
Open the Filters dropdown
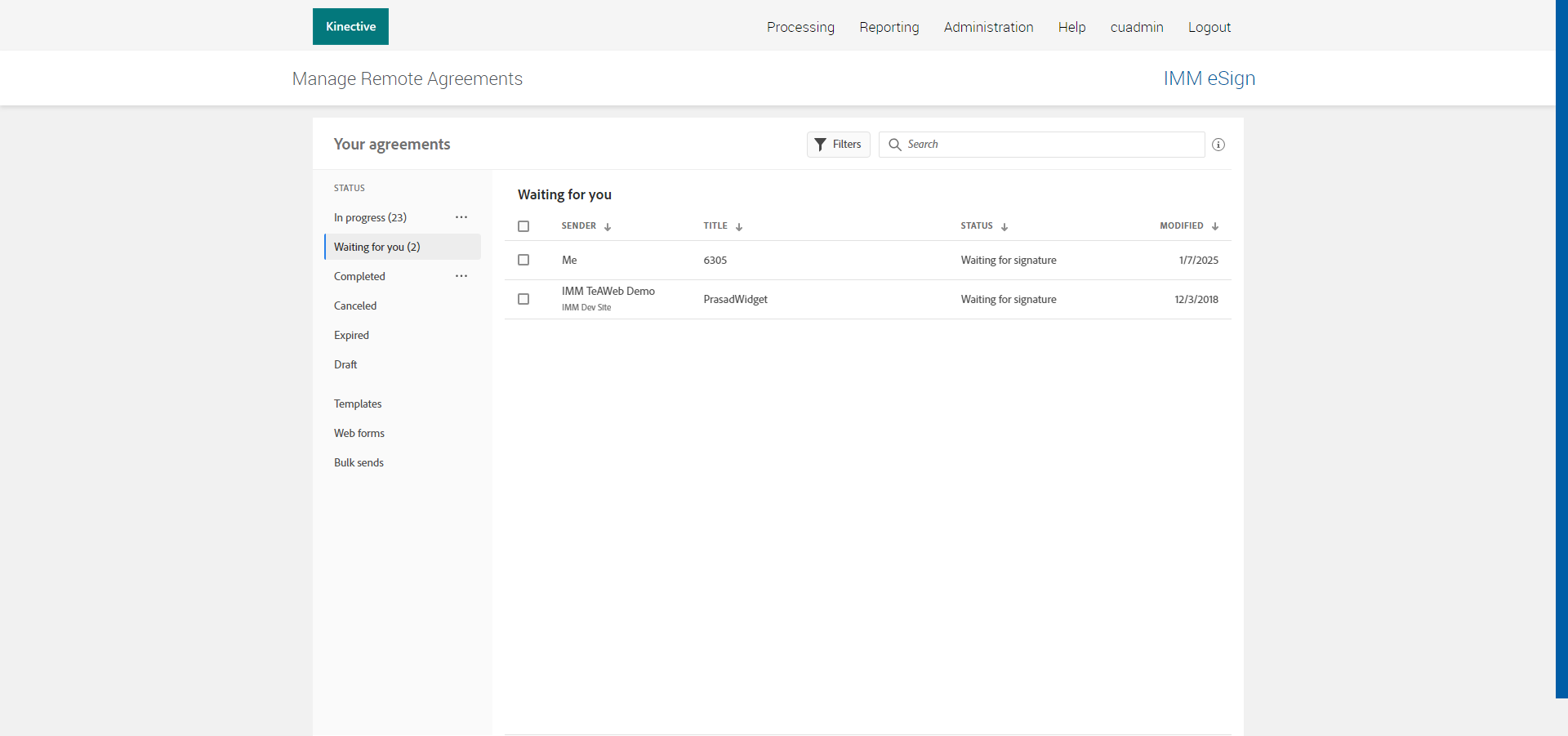point(838,145)
